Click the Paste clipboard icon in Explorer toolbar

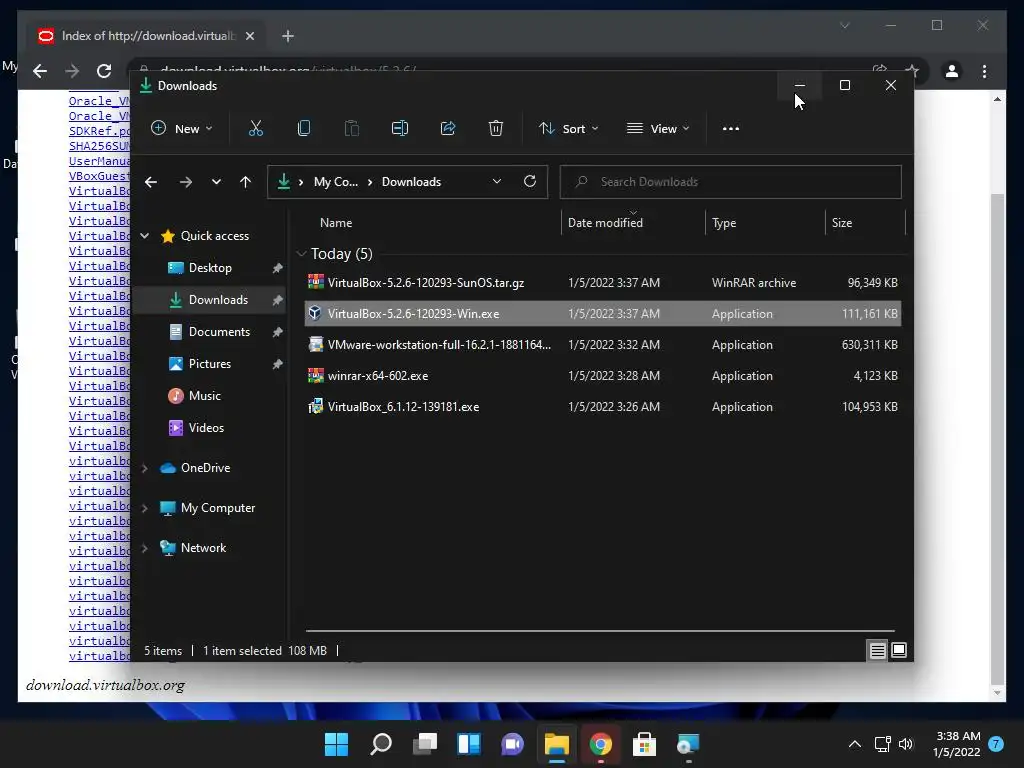351,129
